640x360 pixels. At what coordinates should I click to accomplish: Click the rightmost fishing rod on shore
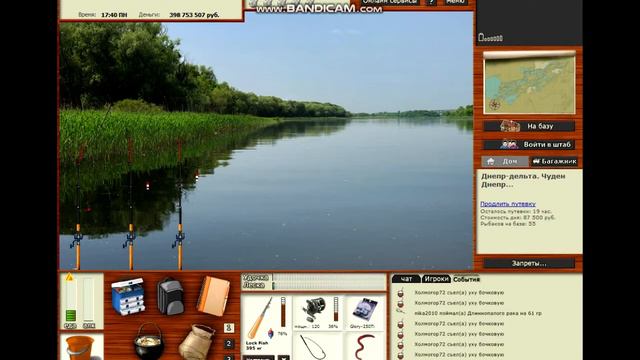pos(180,204)
